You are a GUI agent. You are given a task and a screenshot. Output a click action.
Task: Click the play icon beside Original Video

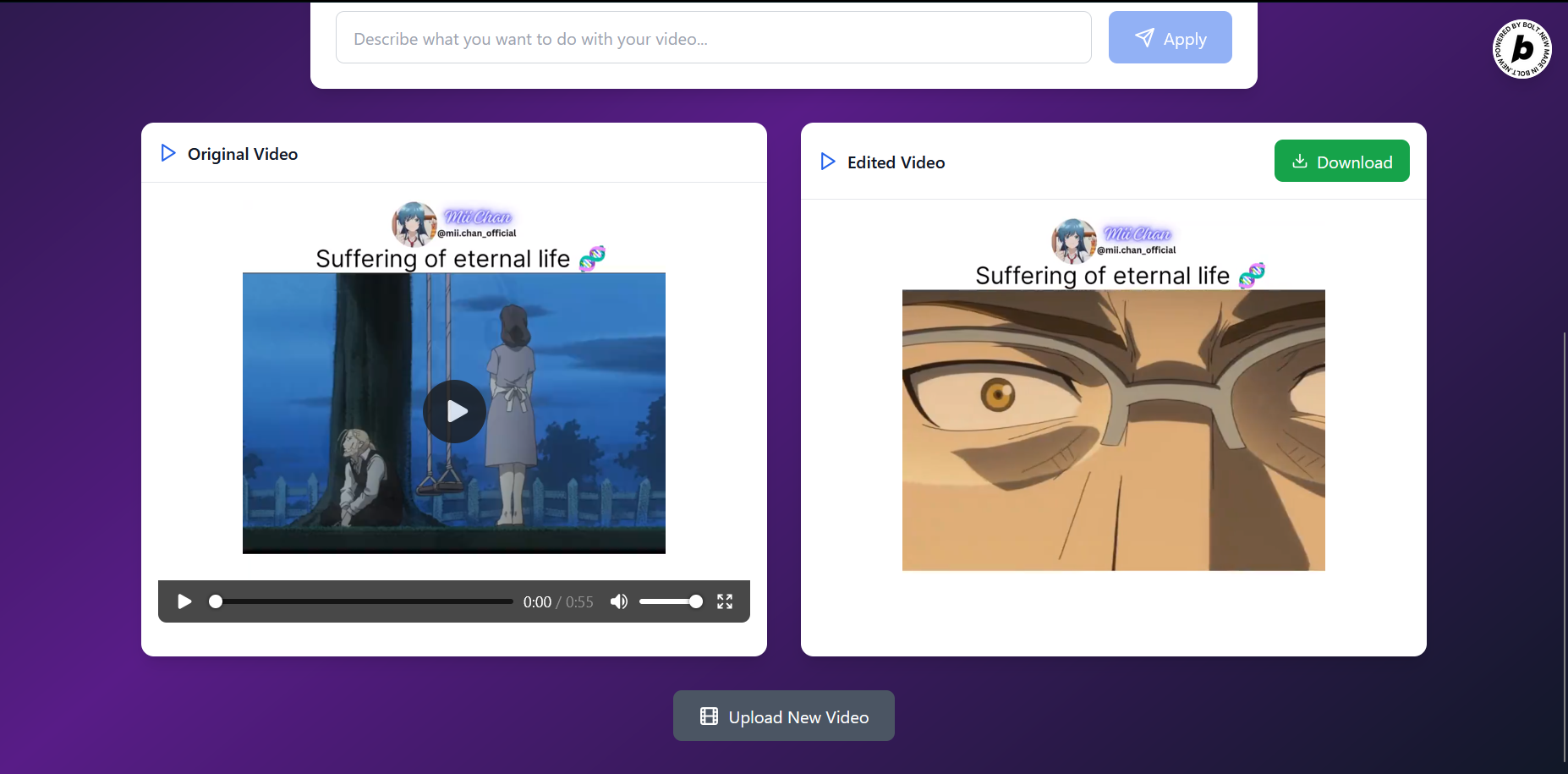click(168, 153)
